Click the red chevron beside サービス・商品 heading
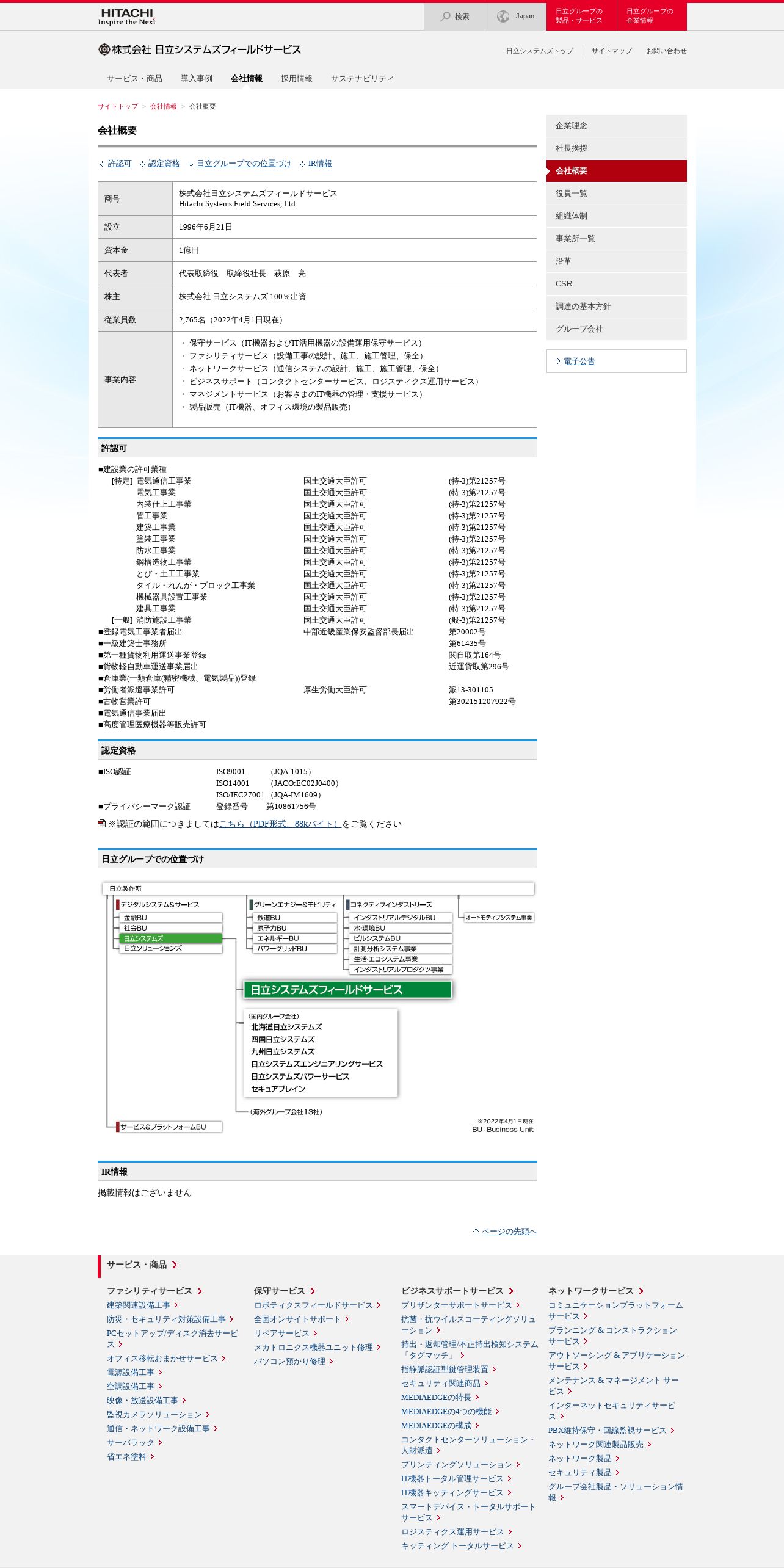Screen dimensions: 784x1568 click(174, 1265)
